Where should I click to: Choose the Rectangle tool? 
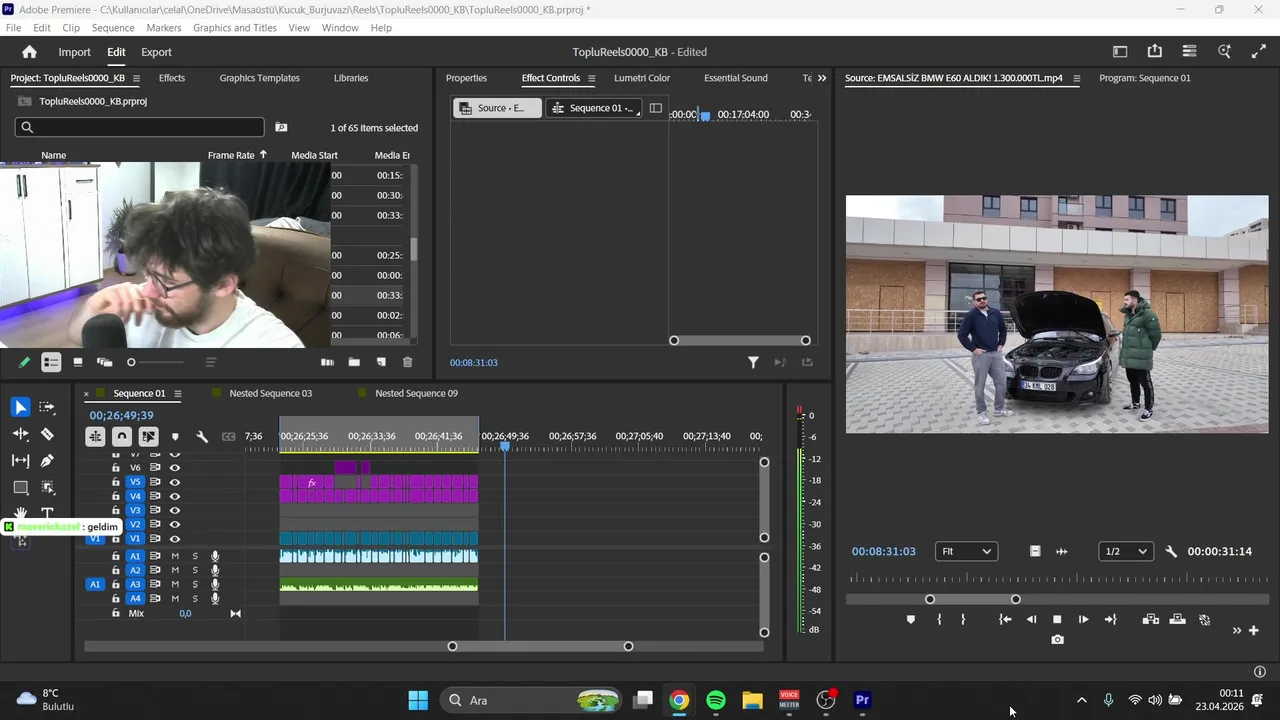pyautogui.click(x=21, y=488)
